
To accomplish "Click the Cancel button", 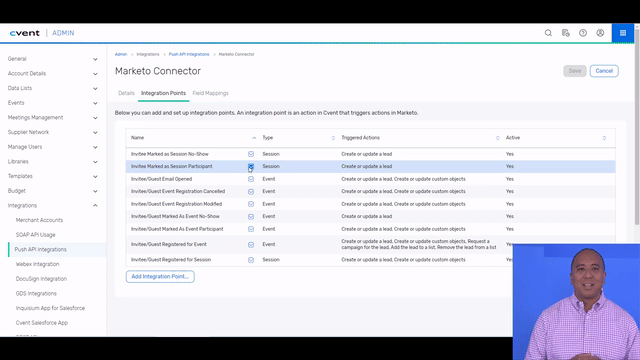I will click(x=604, y=71).
